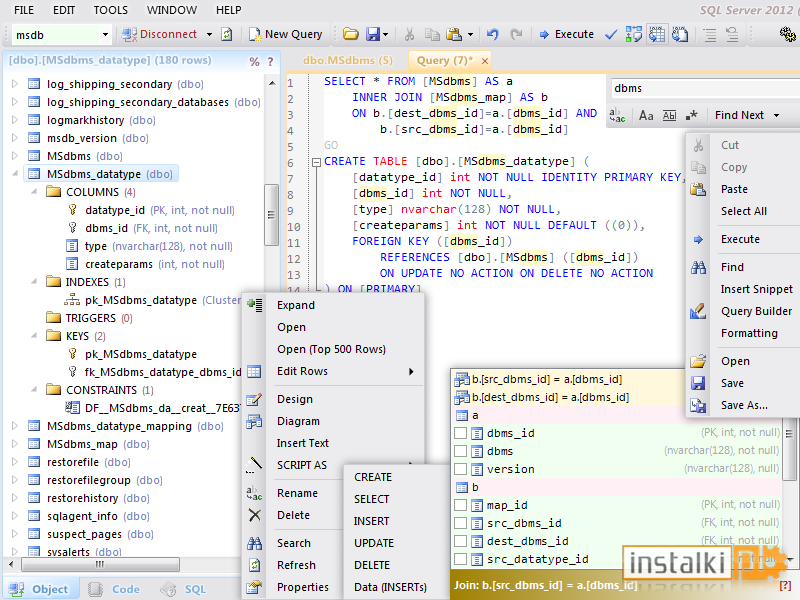800x600 pixels.
Task: Open the HELP menu
Action: pyautogui.click(x=229, y=10)
